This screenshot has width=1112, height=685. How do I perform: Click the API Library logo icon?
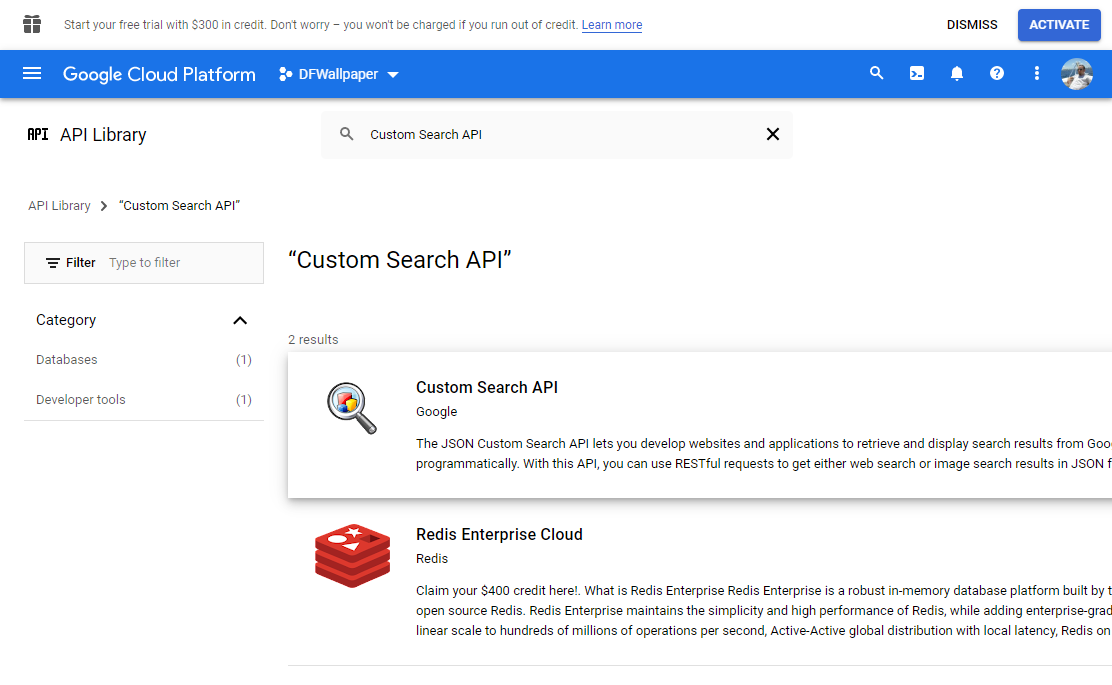(38, 134)
